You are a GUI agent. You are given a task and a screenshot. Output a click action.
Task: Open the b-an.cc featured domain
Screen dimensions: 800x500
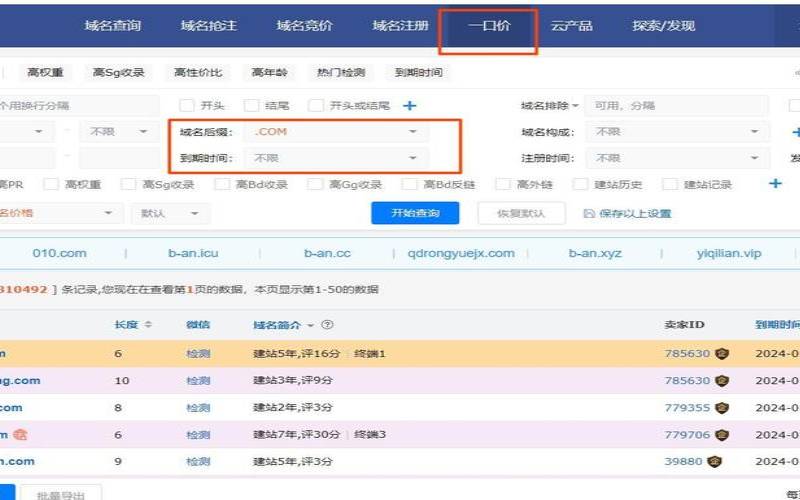coord(327,253)
